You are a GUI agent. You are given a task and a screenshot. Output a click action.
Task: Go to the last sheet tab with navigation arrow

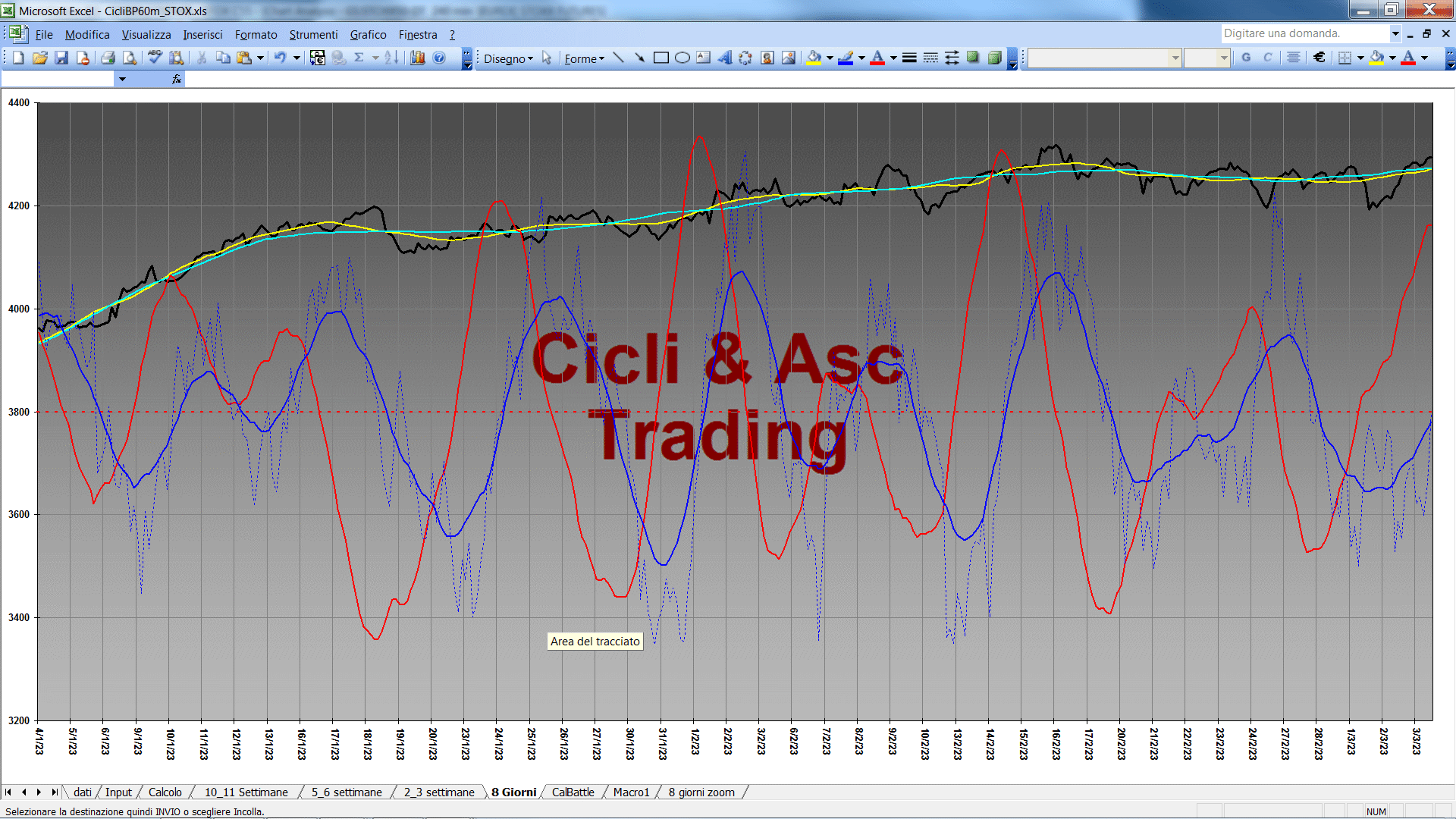55,792
